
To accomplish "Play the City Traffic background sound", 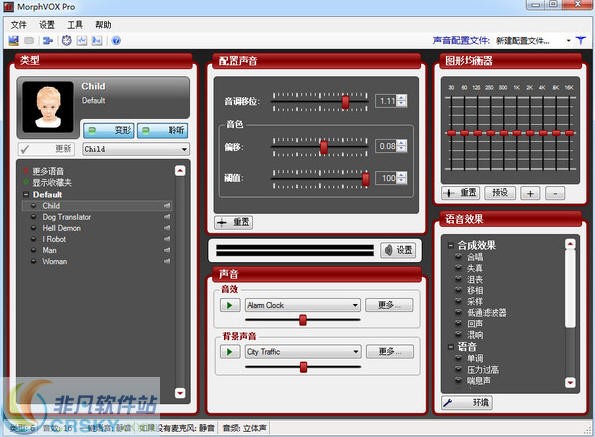I will click(230, 352).
